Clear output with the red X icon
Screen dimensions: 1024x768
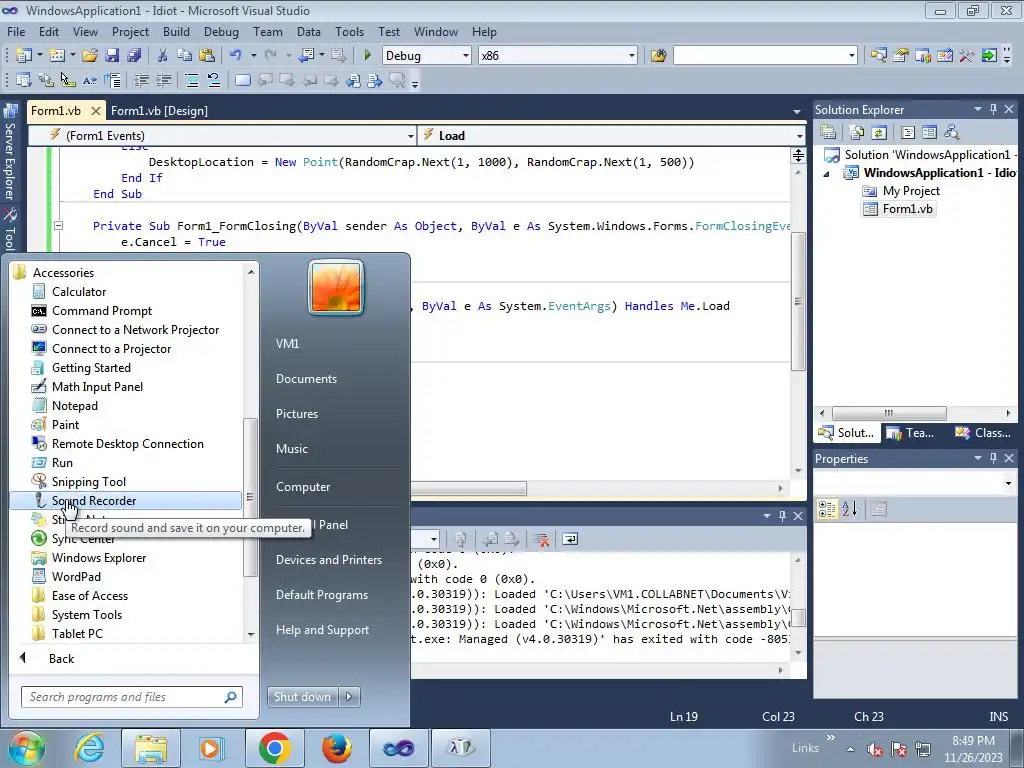point(541,539)
